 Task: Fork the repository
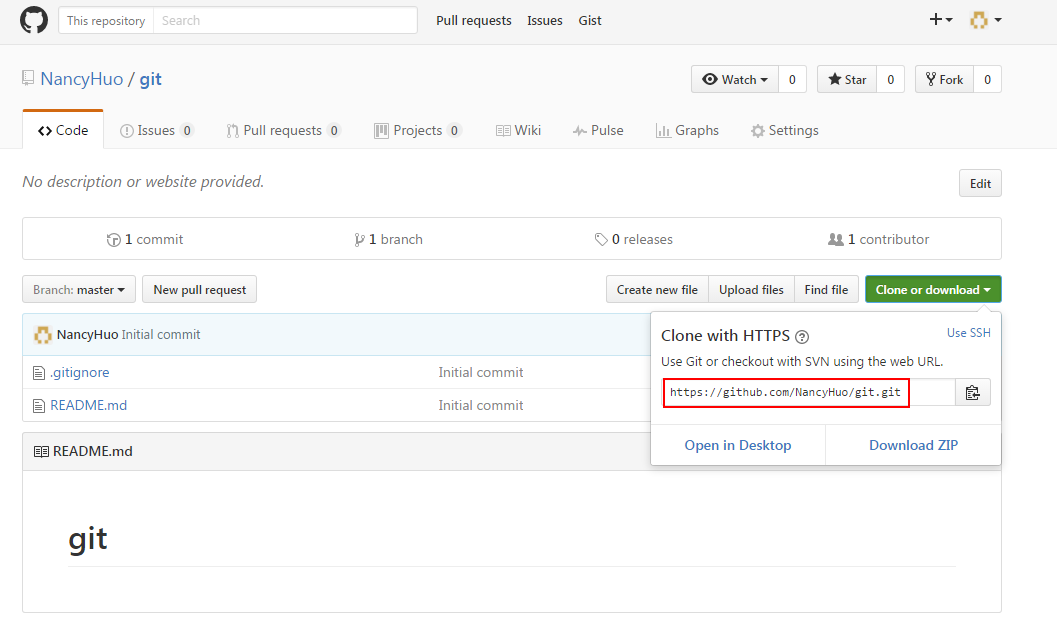[x=944, y=80]
